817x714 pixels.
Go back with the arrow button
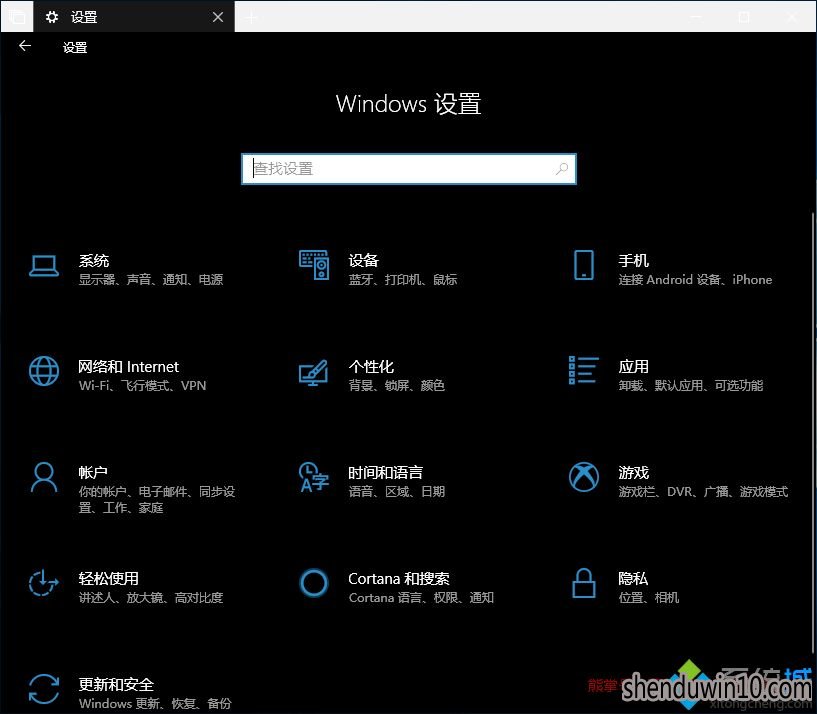(x=24, y=46)
